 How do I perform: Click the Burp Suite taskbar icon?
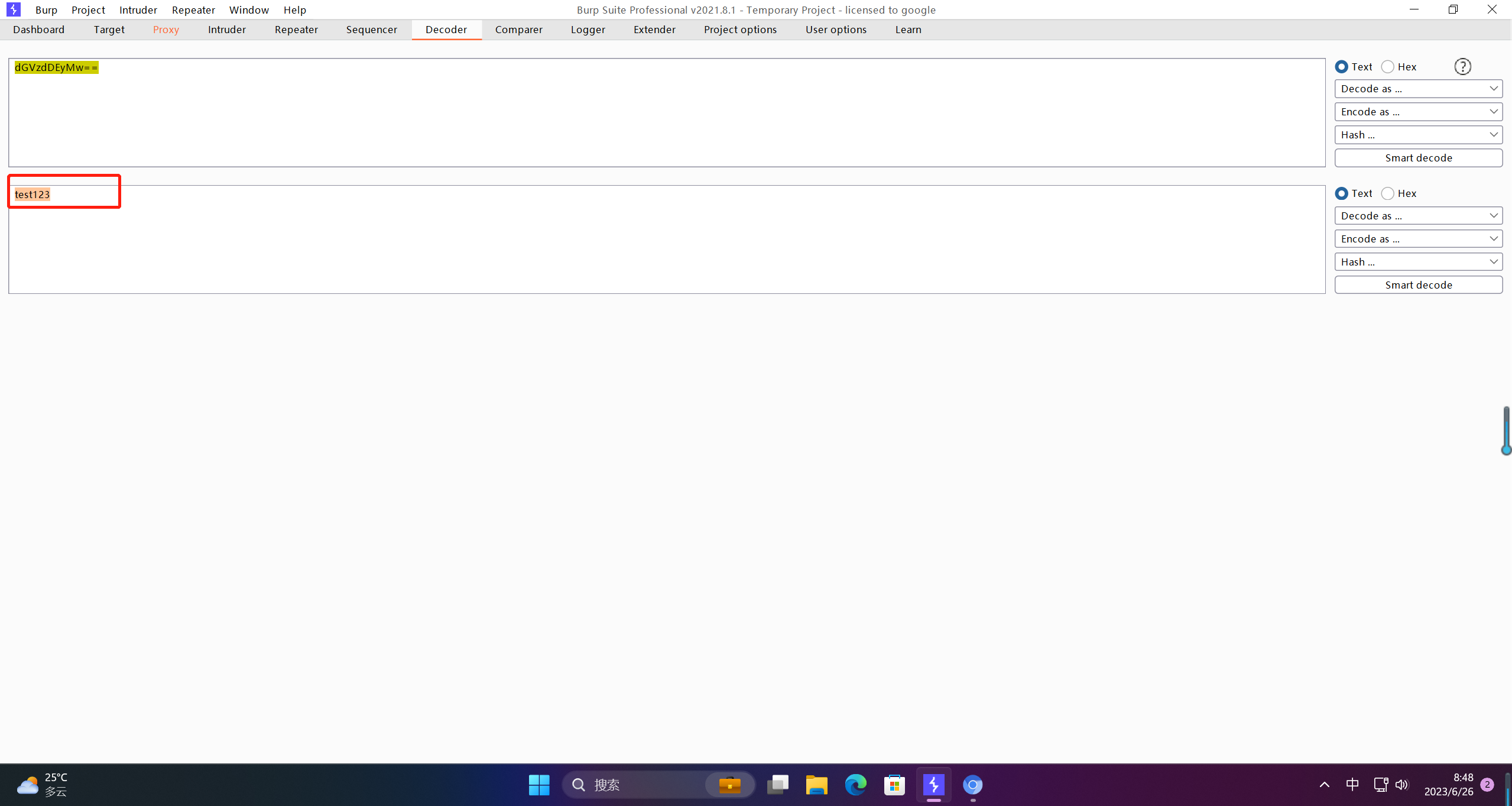point(933,785)
